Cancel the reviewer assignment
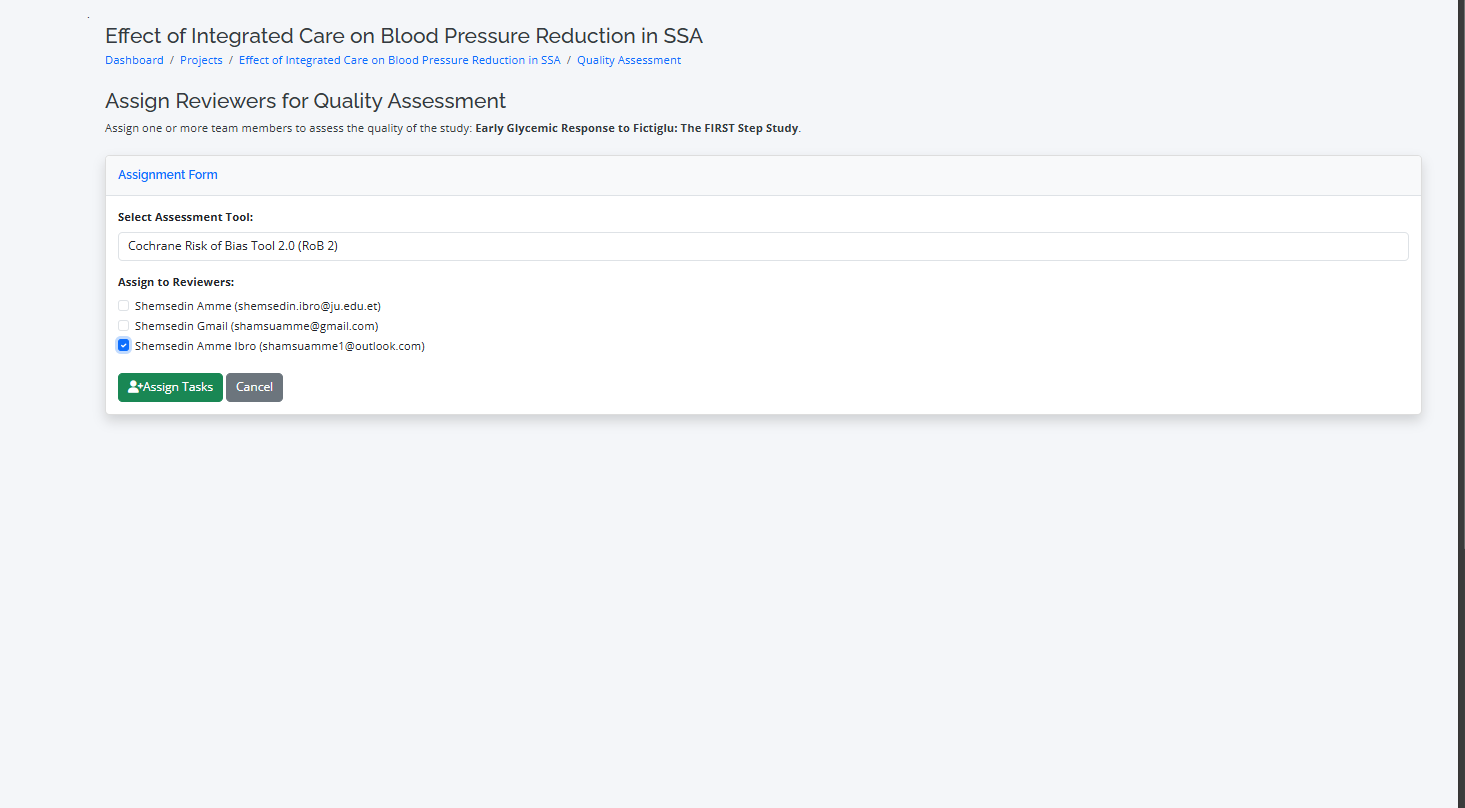This screenshot has width=1465, height=808. pyautogui.click(x=254, y=387)
